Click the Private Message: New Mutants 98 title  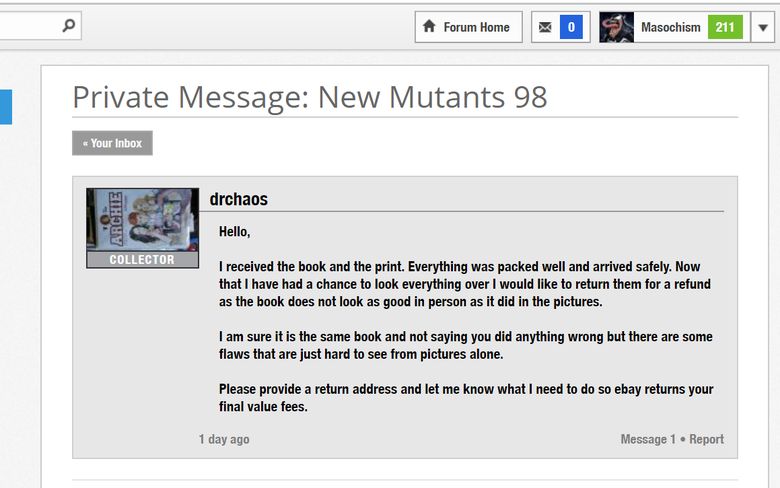310,97
